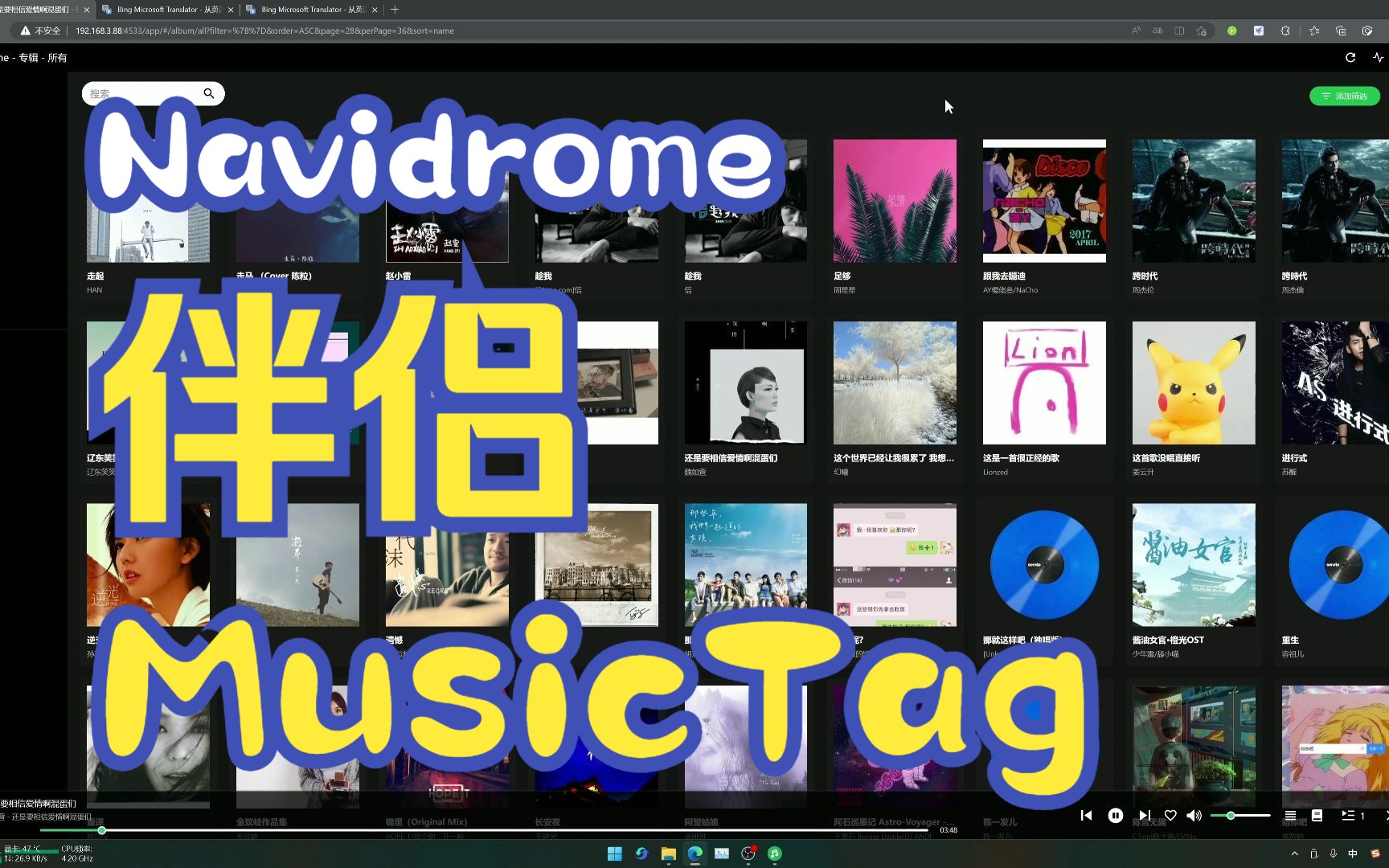Image resolution: width=1389 pixels, height=868 pixels.
Task: Open the 酱油女官·橙光OST album
Action: (1194, 565)
